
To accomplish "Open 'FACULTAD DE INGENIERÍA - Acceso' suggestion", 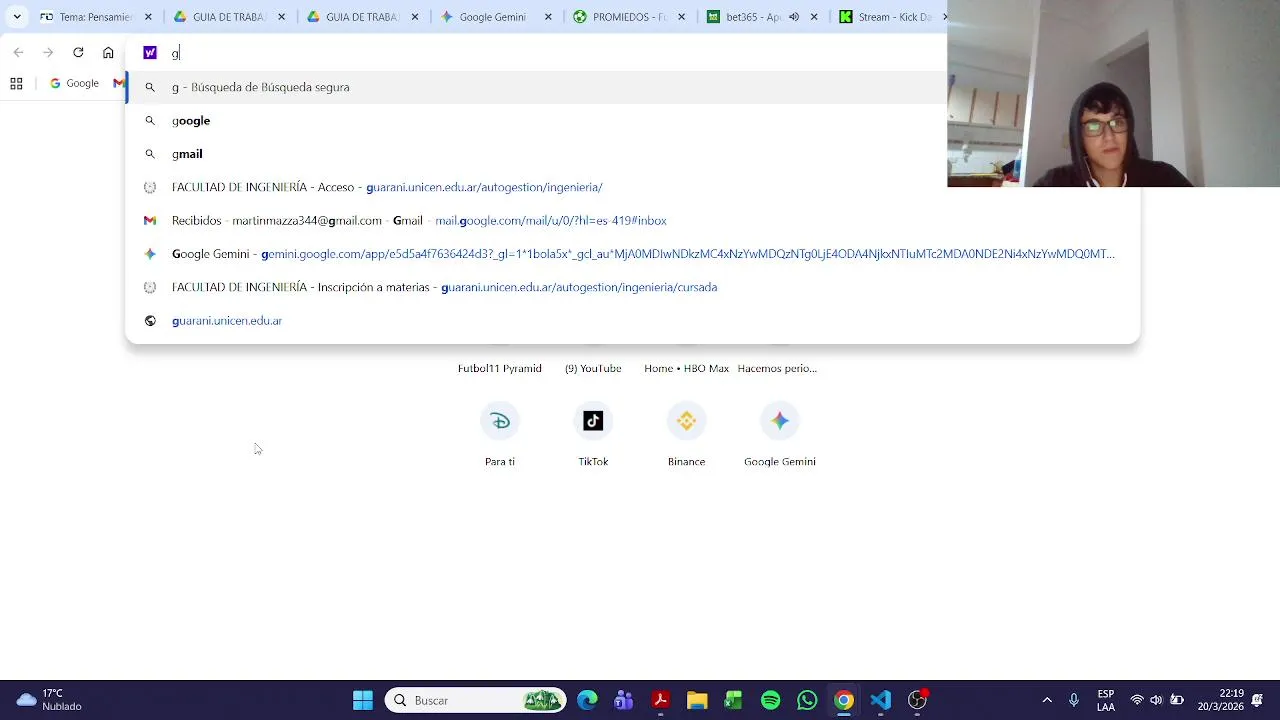I will 632,187.
